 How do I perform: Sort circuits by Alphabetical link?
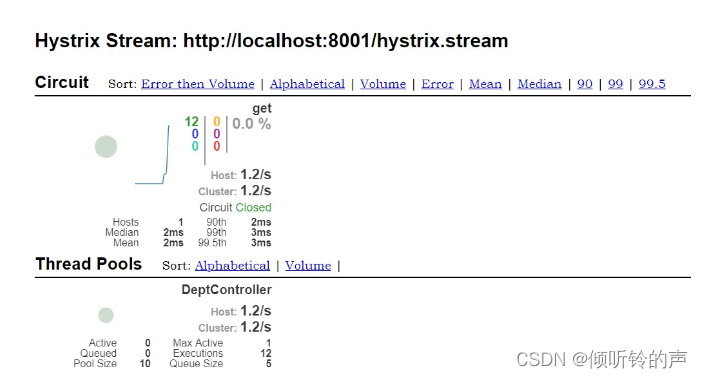307,84
